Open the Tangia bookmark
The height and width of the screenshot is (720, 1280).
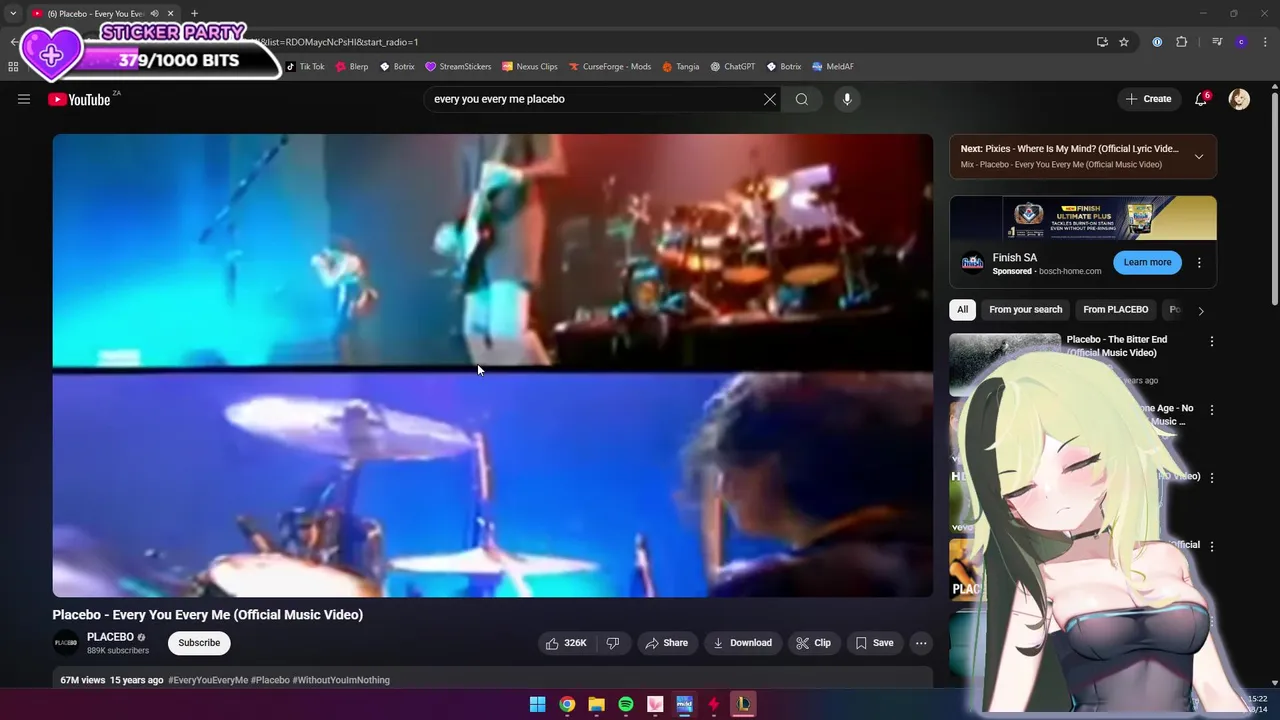point(680,67)
